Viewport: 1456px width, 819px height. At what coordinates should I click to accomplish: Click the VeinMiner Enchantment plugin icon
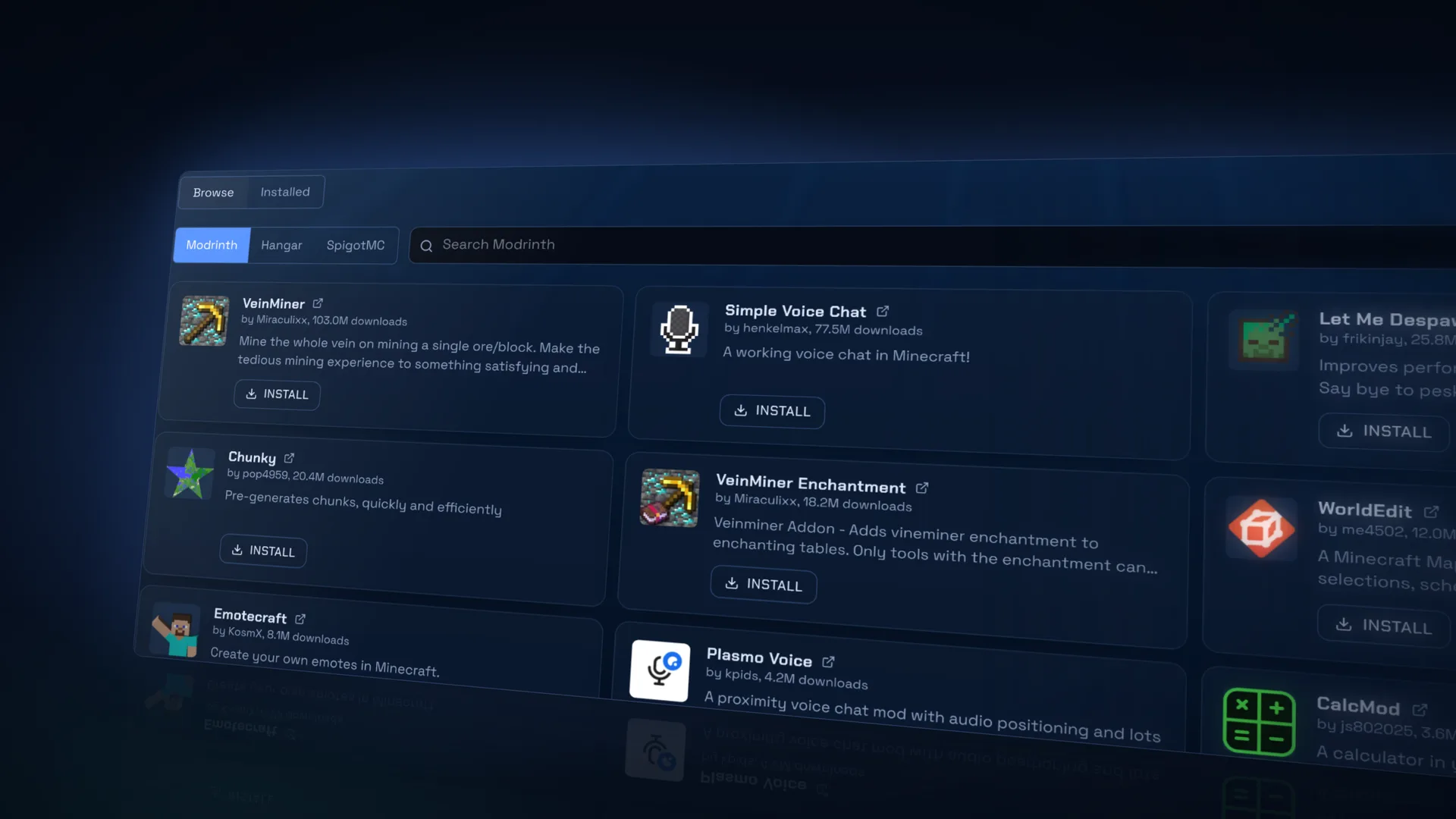[x=669, y=498]
